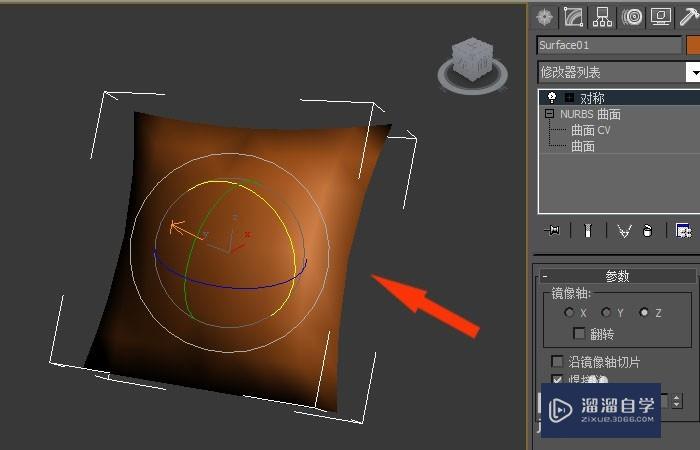Open the Hierarchy panel tab
The width and height of the screenshot is (700, 450).
[x=602, y=18]
